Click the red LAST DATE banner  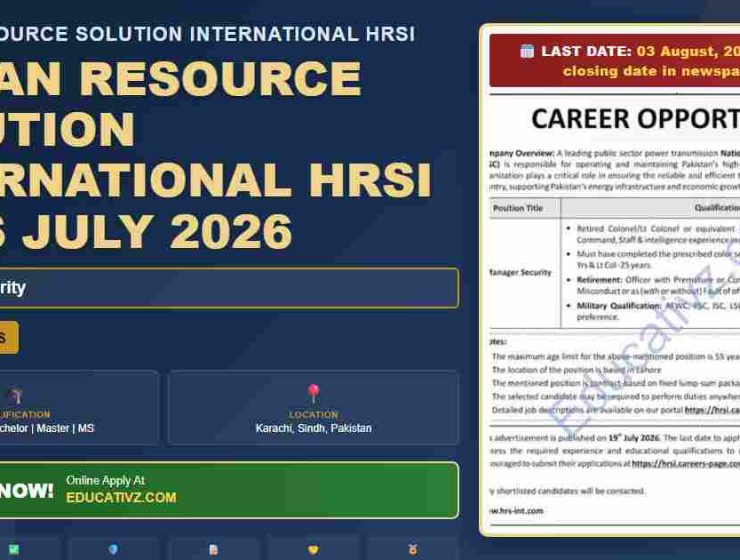coord(614,60)
